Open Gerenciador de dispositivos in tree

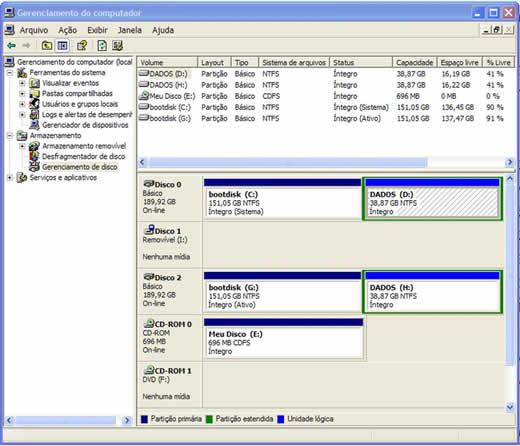click(85, 125)
